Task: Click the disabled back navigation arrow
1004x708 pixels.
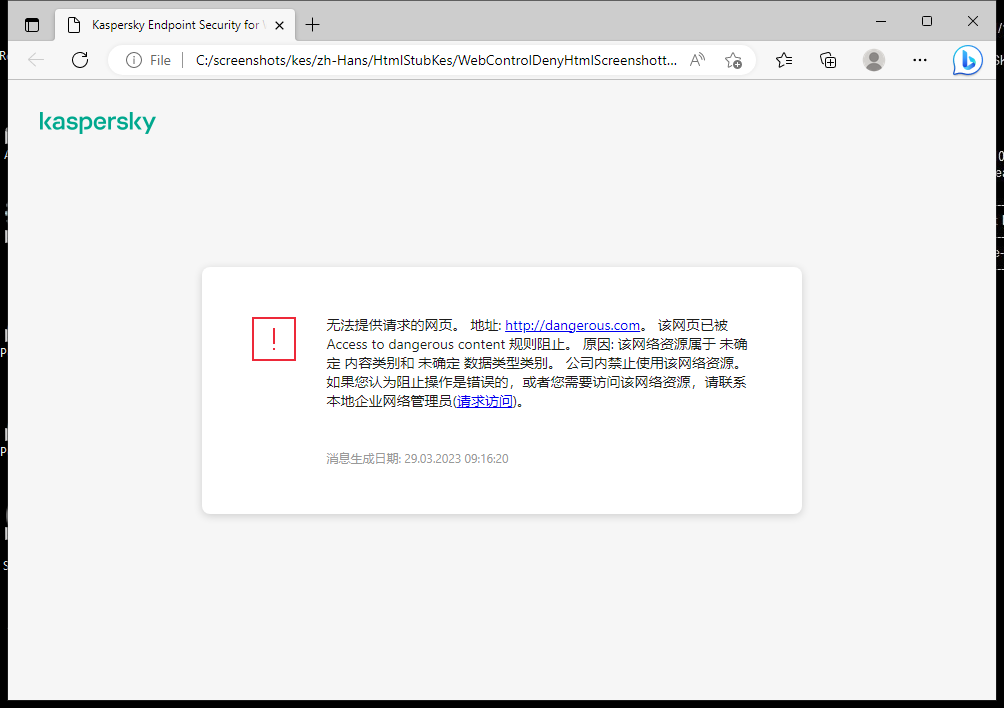Action: tap(36, 60)
